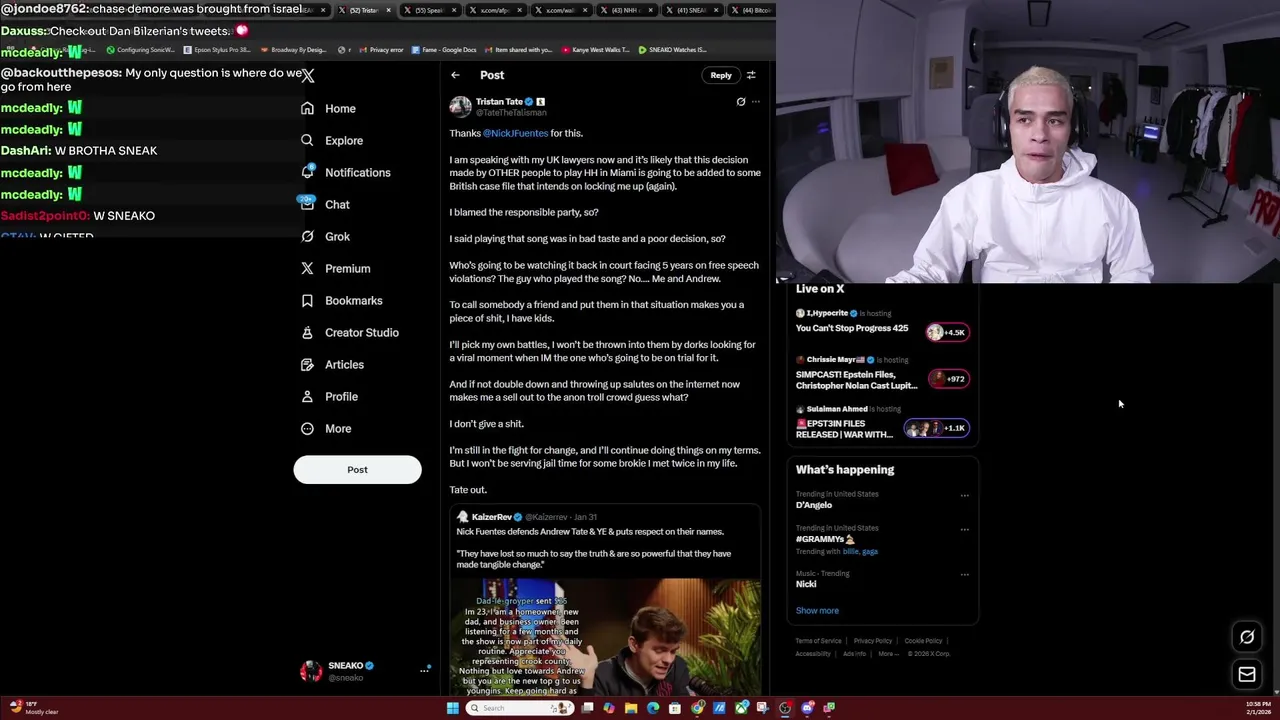Open the D'Angelo trending topic
This screenshot has height=720, width=1280.
coord(814,505)
